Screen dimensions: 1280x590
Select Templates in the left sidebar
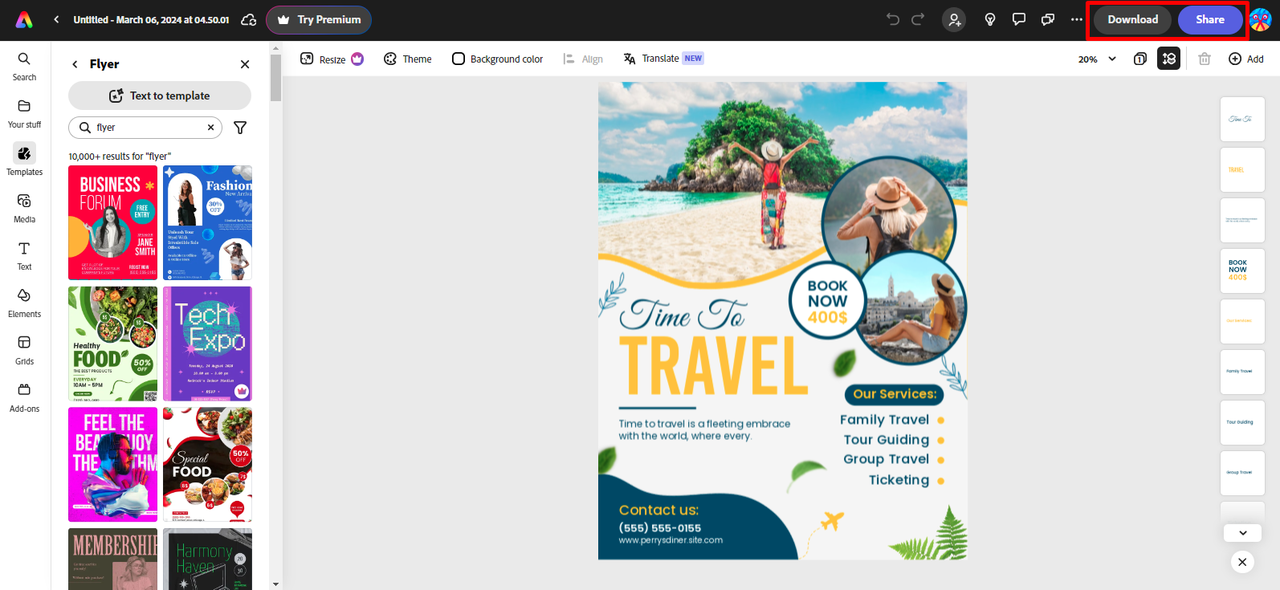24,160
